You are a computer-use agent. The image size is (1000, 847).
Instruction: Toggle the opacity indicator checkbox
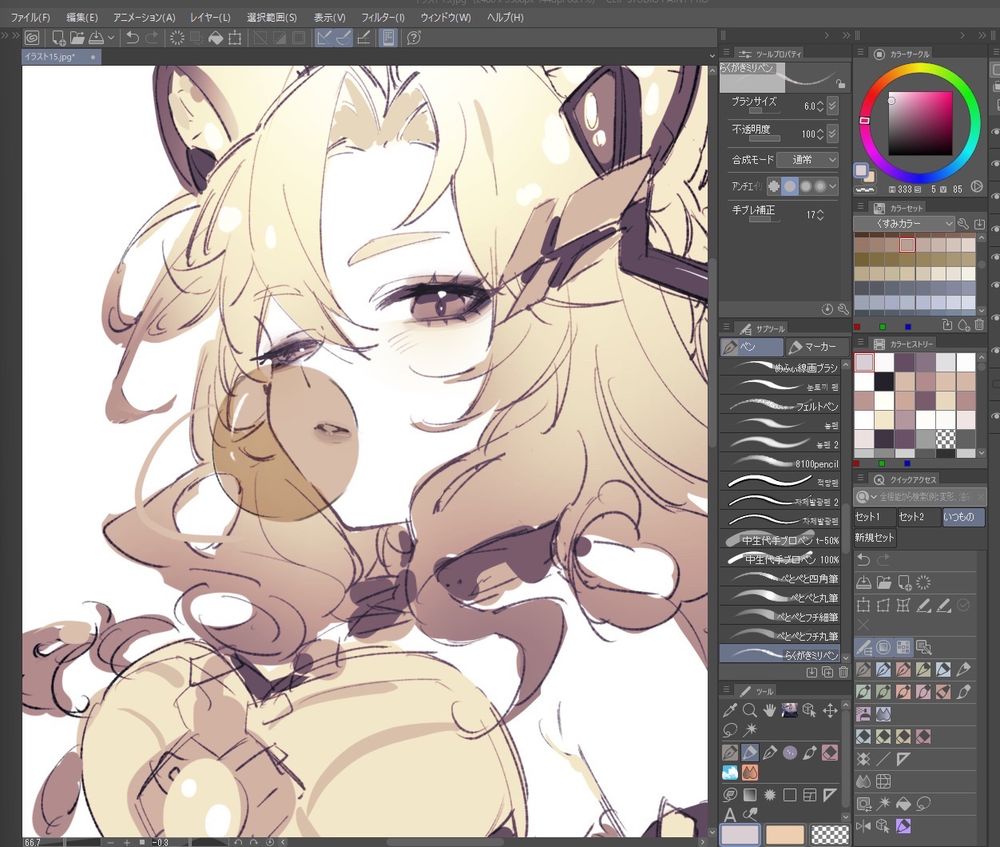833,134
